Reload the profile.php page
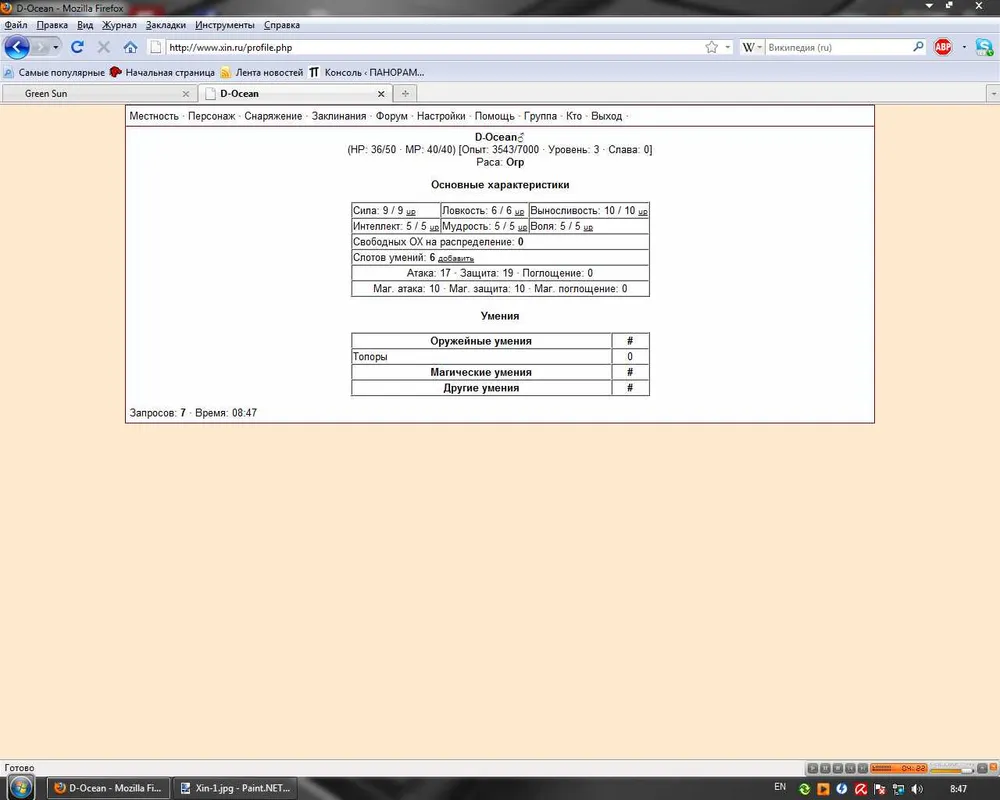Screen dimensions: 1000x800 coord(77,47)
